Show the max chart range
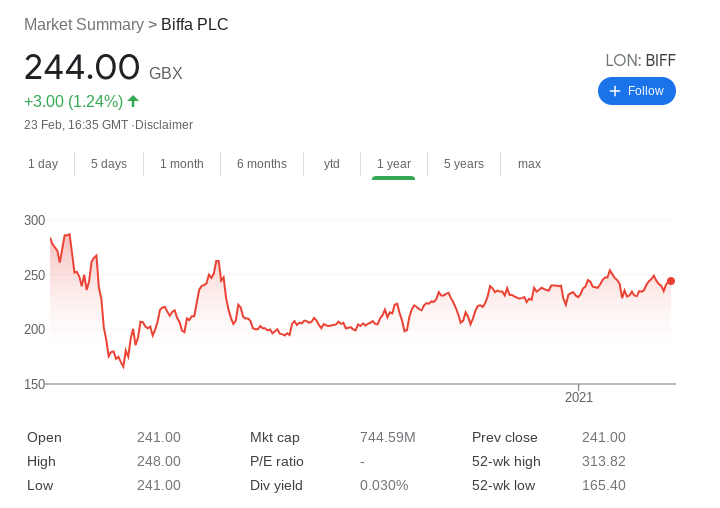Screen dimensions: 720x508 [x=529, y=164]
